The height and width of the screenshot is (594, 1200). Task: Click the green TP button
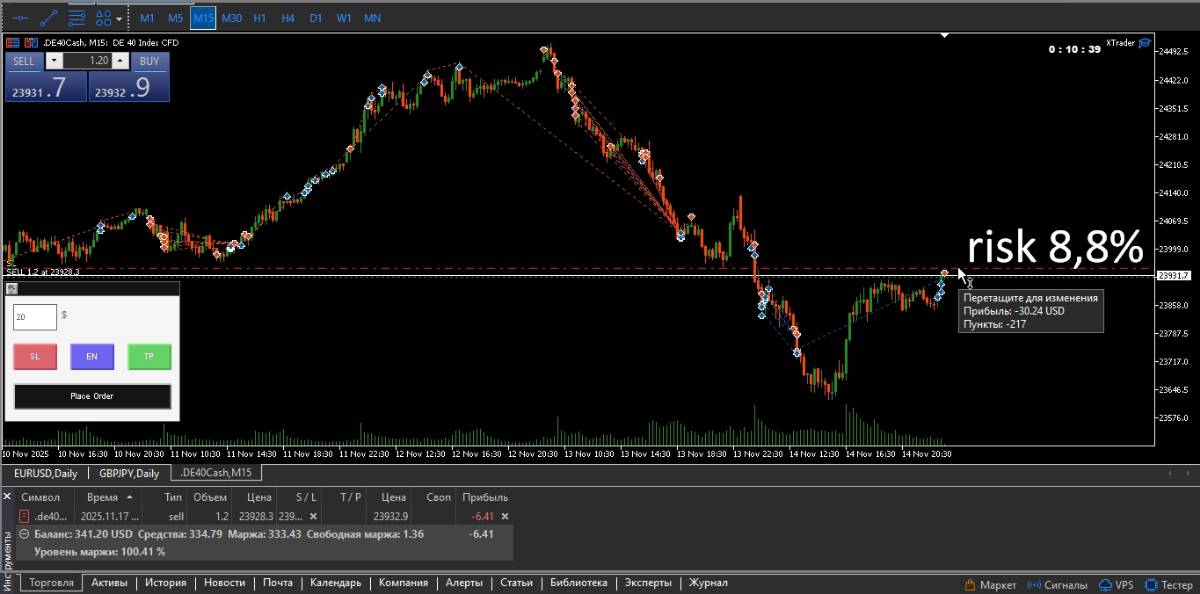tap(149, 356)
